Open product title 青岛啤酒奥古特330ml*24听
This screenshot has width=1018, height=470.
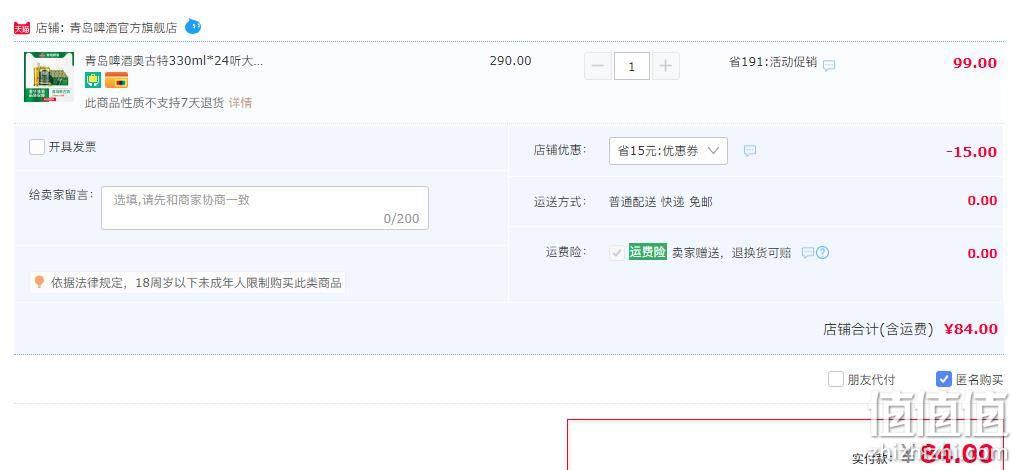click(x=174, y=61)
